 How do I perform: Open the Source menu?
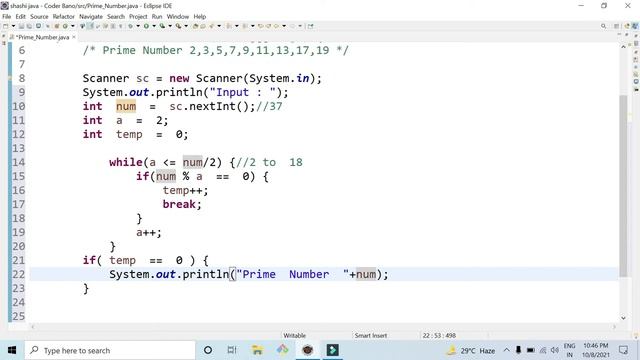[x=39, y=16]
